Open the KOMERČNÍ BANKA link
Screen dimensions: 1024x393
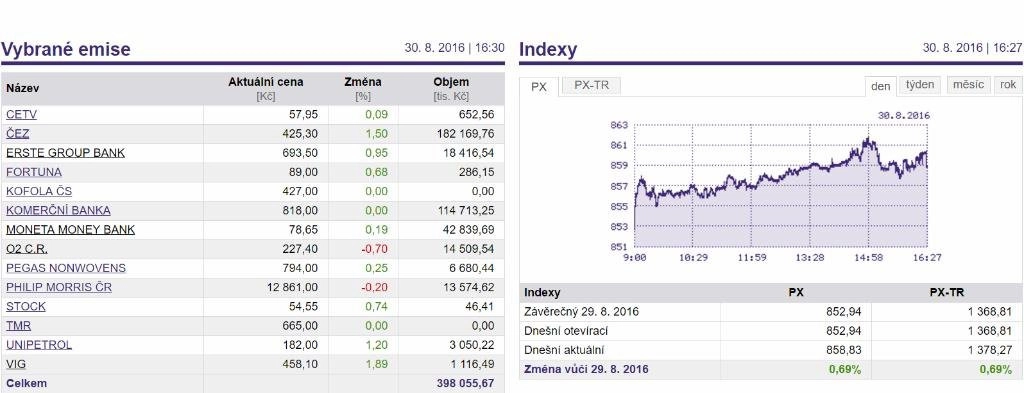coord(58,210)
